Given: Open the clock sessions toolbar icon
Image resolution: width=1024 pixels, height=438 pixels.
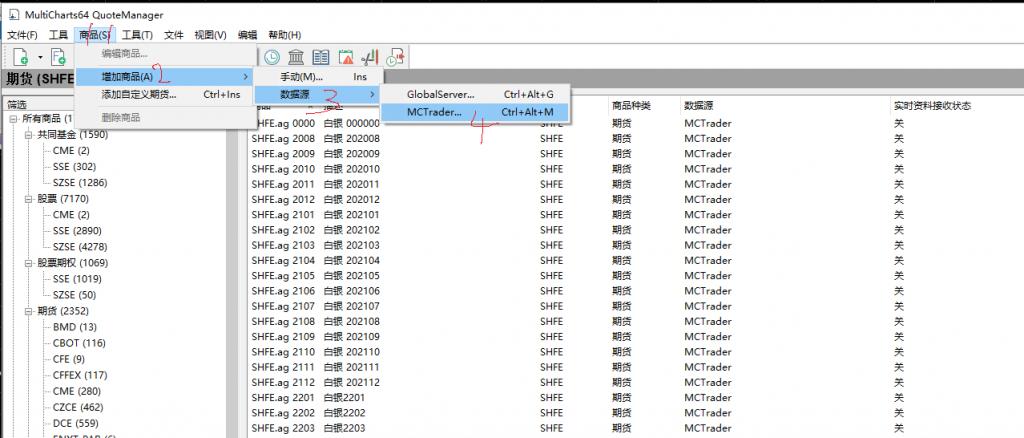Looking at the screenshot, I should tap(271, 57).
